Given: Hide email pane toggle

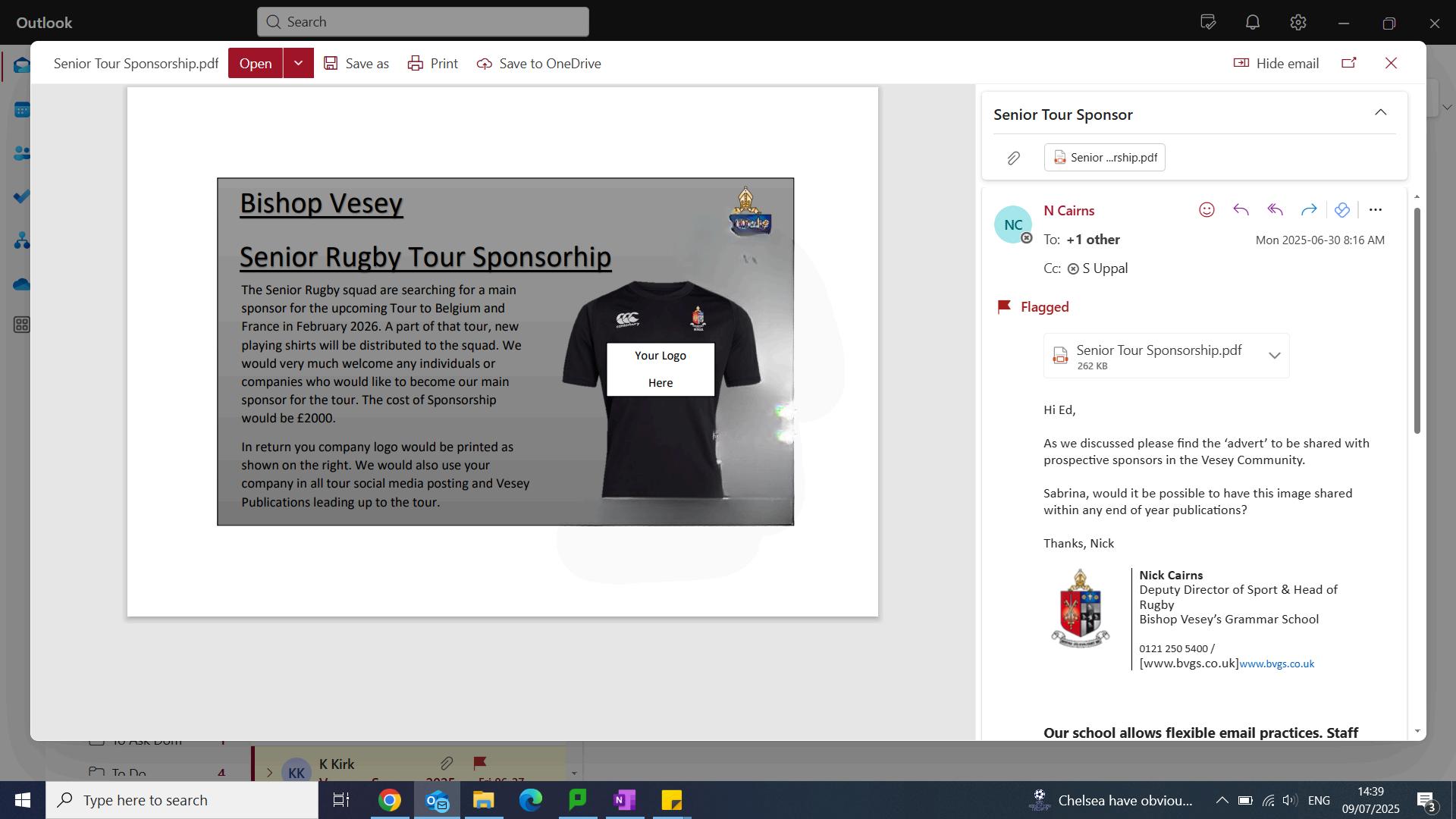Looking at the screenshot, I should tap(1276, 64).
